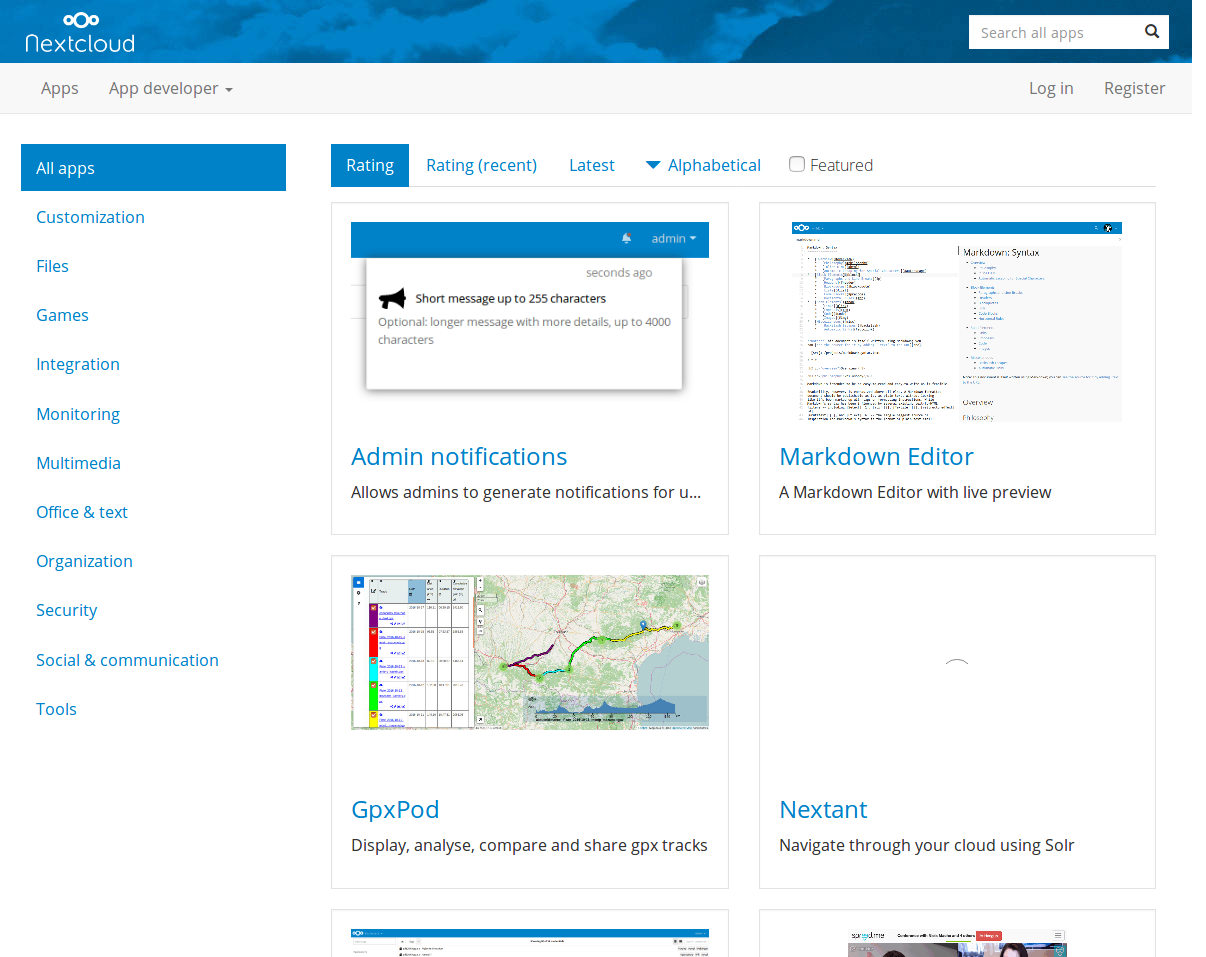1206x957 pixels.
Task: Open the Office & text category
Action: (x=82, y=512)
